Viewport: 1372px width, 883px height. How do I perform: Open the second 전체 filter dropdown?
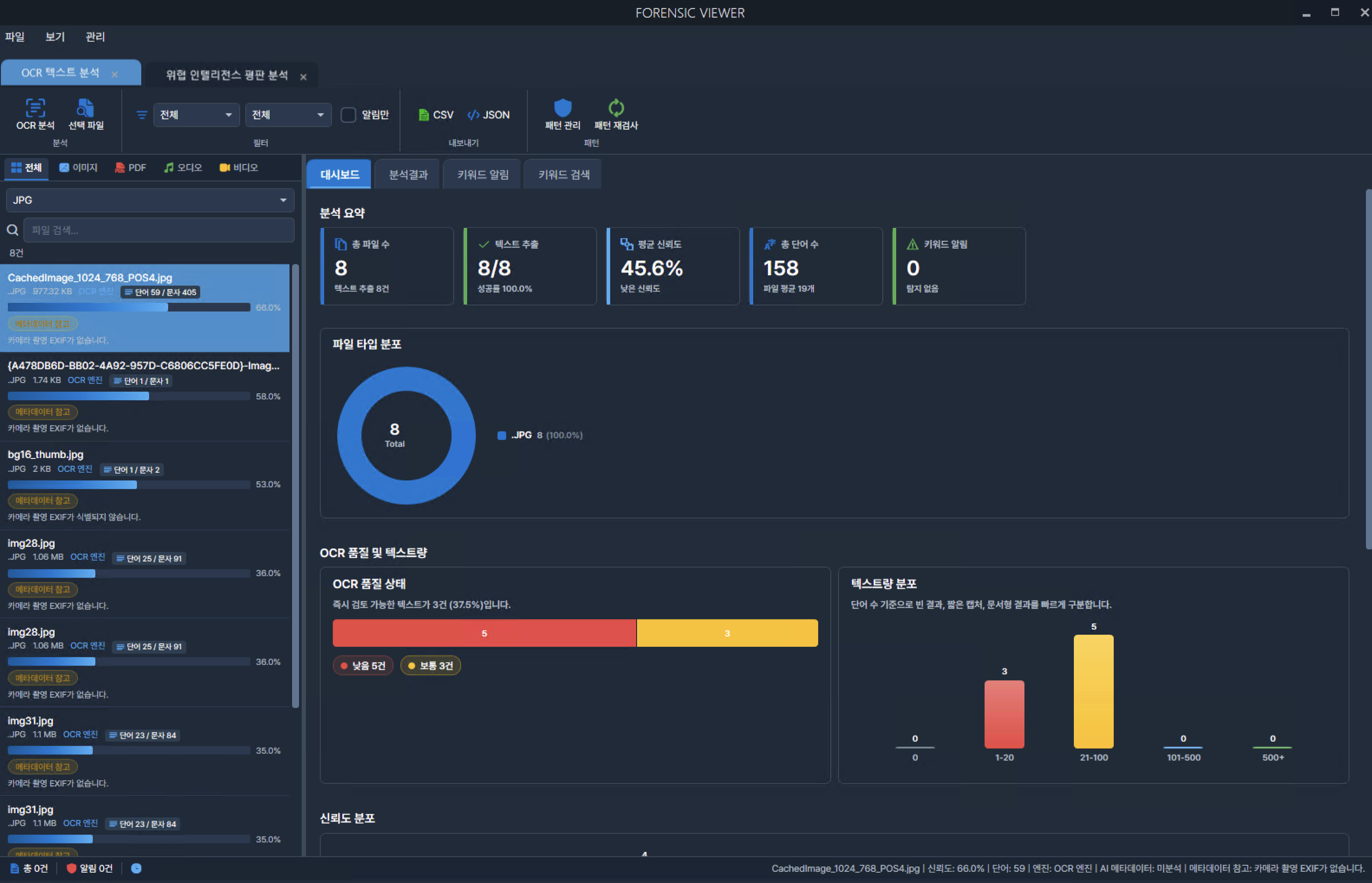pyautogui.click(x=288, y=115)
